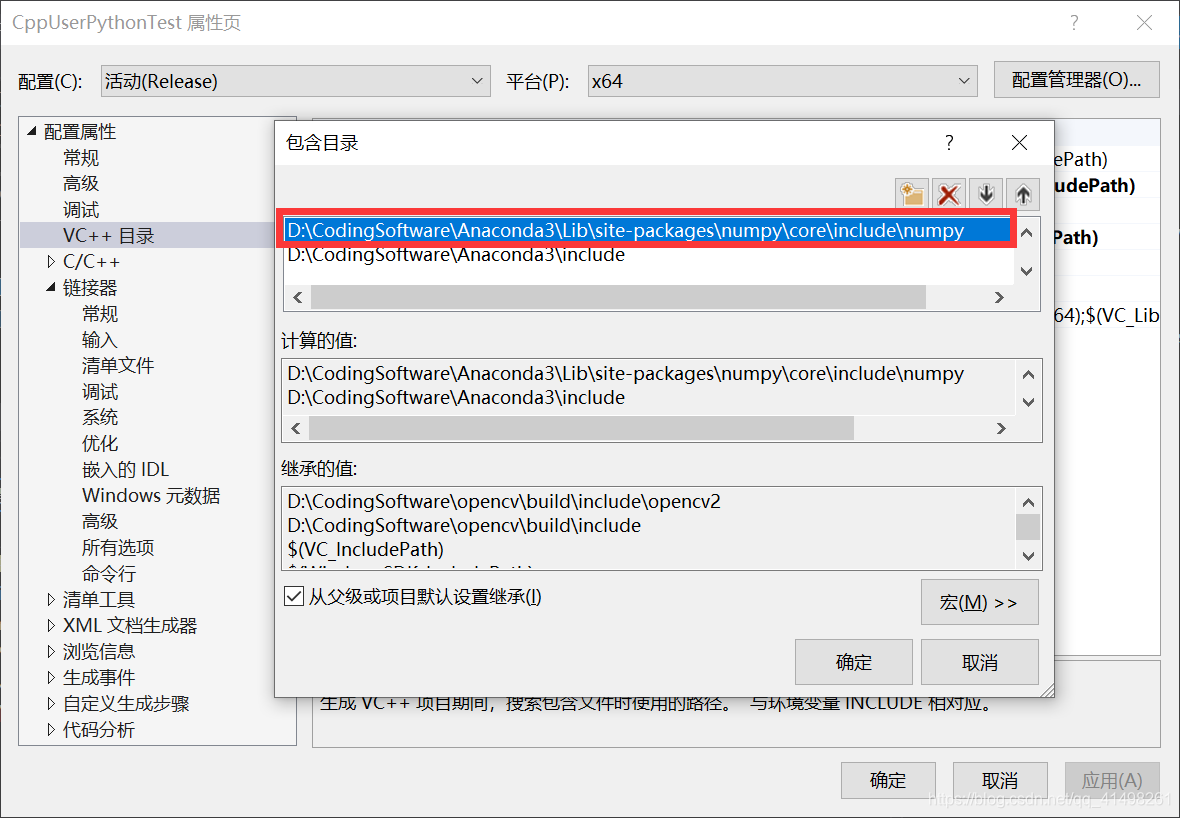Add a new include directory line
The height and width of the screenshot is (818, 1180).
coord(912,194)
